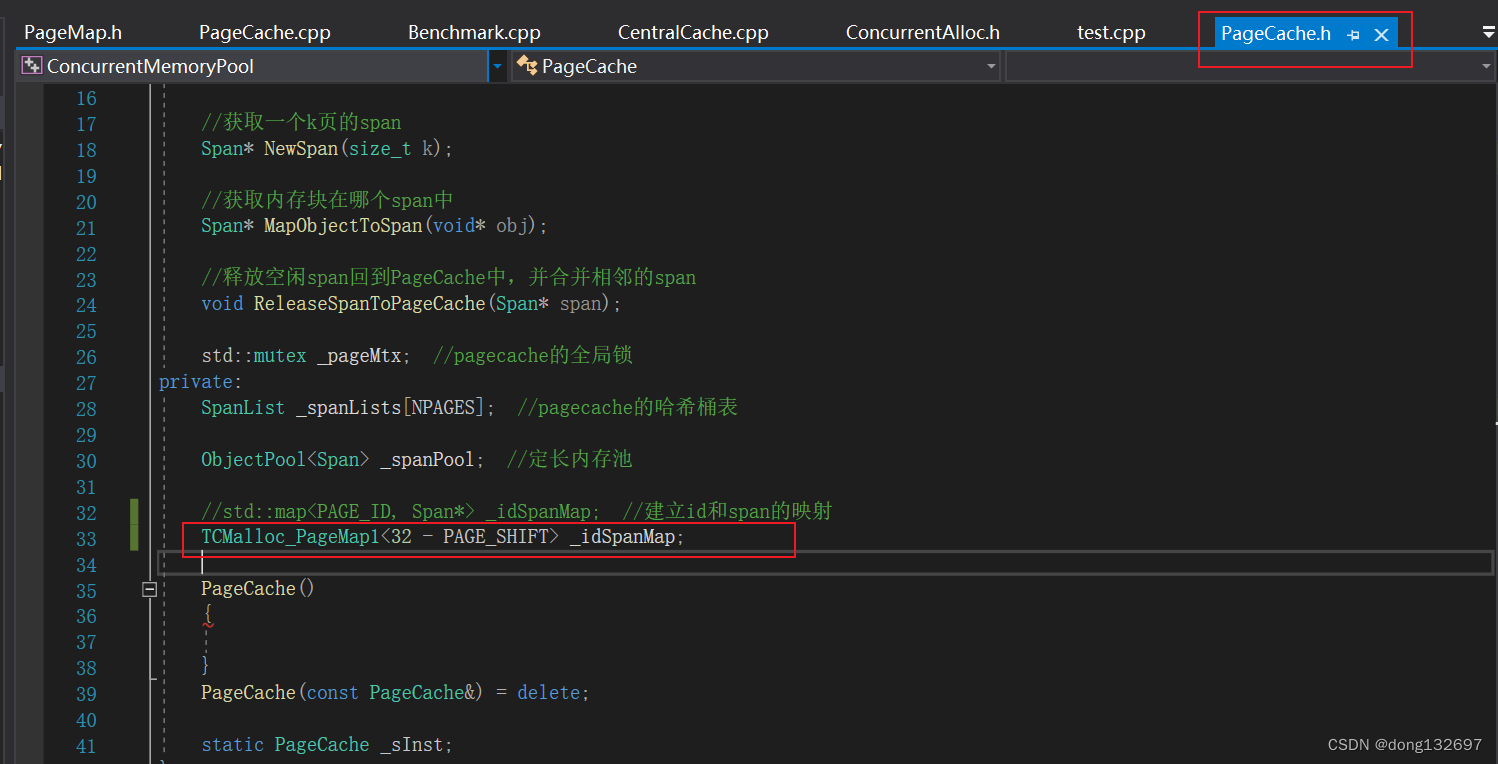Open the empty members dropdown
Screen dimensions: 1498x764
coord(1250,66)
